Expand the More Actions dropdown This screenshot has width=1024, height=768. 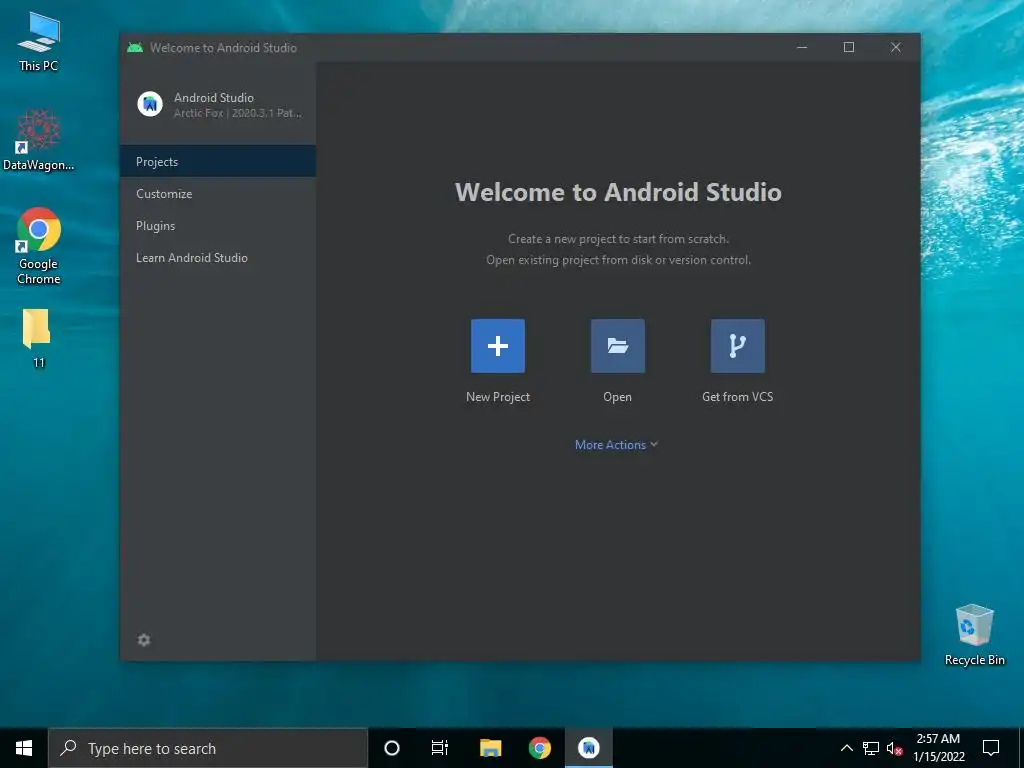point(616,445)
